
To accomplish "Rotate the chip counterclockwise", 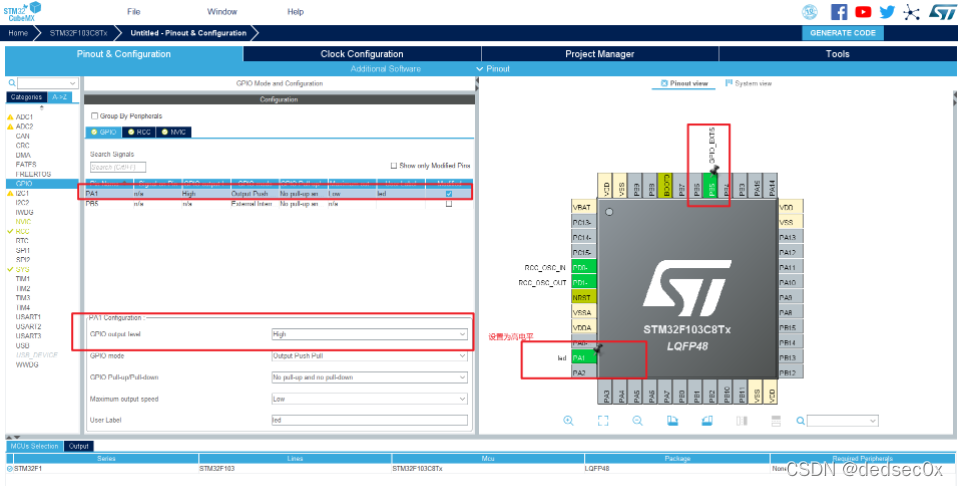I will 707,421.
